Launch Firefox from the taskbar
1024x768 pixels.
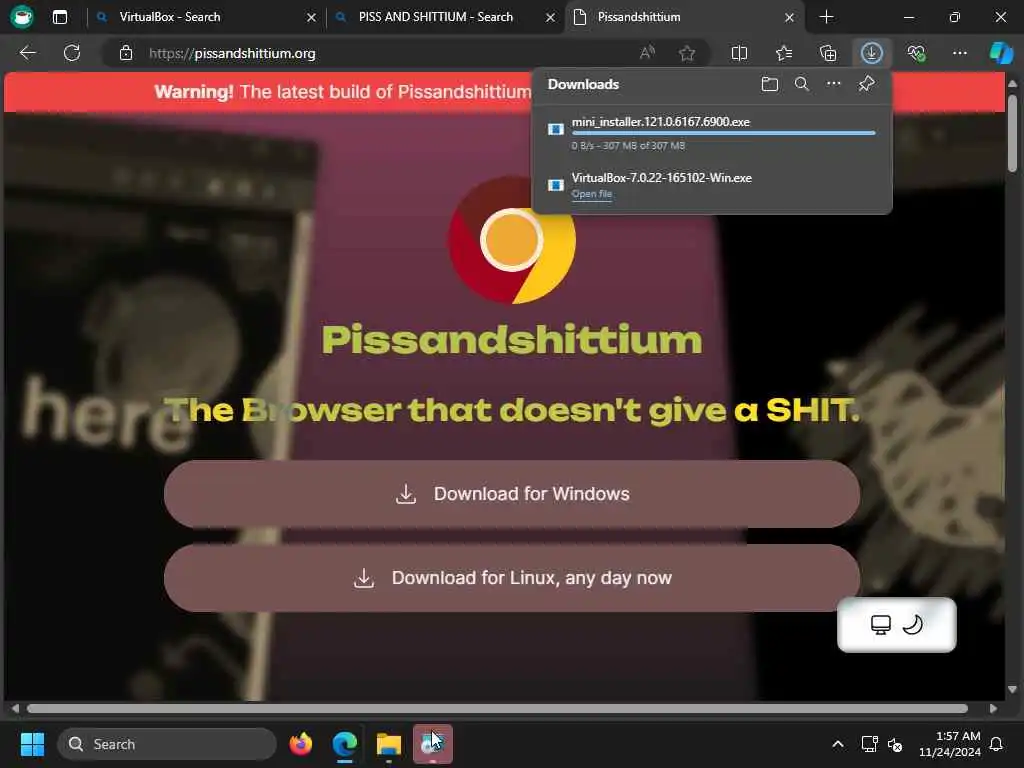(300, 744)
